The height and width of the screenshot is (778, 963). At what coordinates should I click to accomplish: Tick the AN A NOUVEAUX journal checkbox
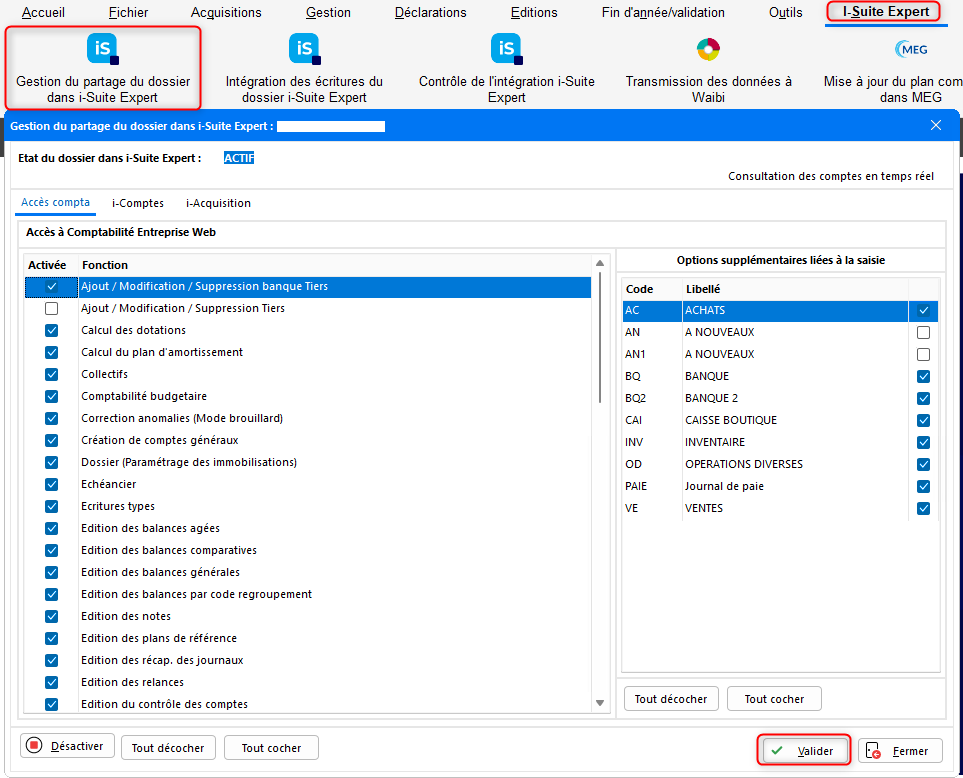(x=923, y=333)
